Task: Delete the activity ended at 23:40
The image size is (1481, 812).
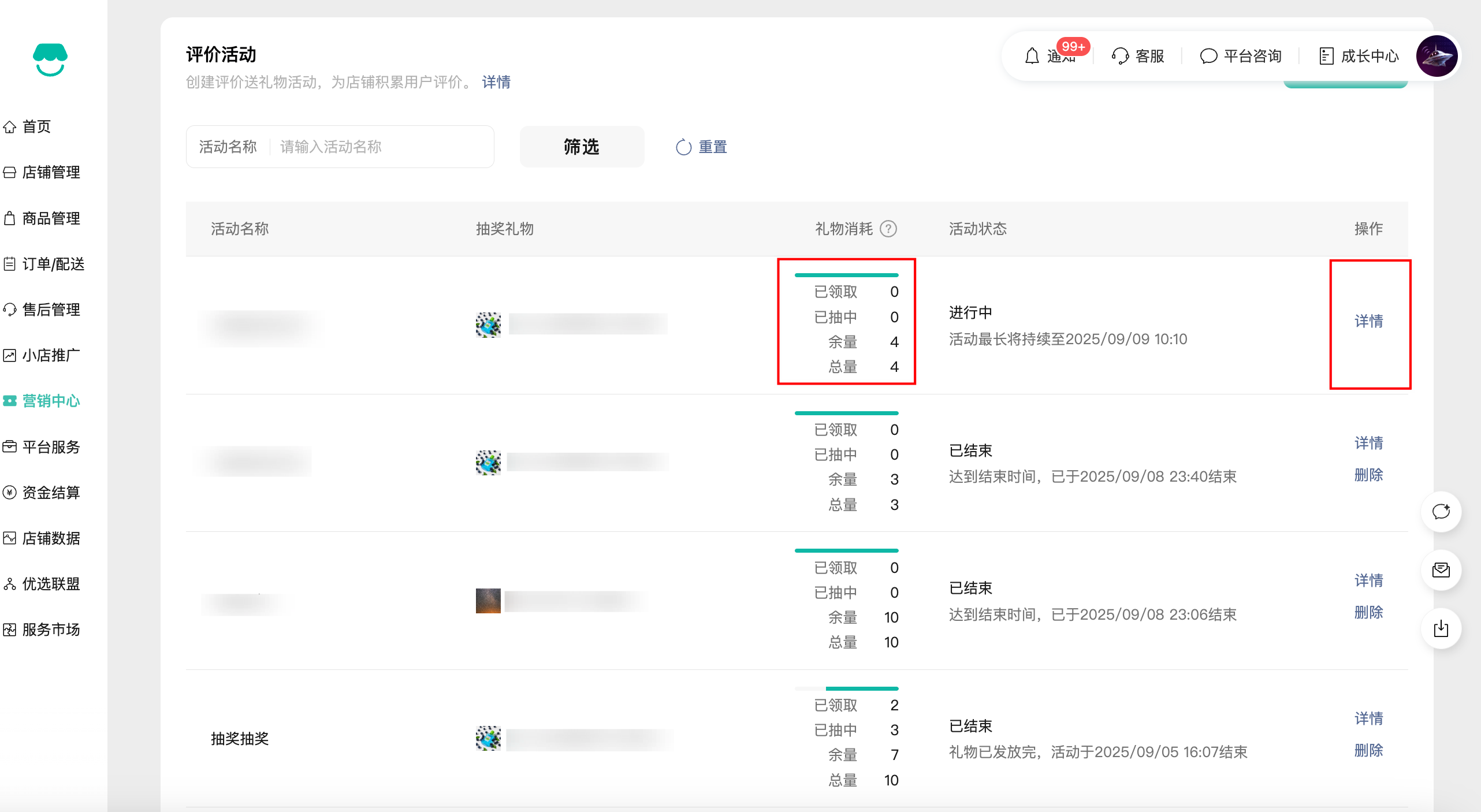Action: (x=1368, y=475)
